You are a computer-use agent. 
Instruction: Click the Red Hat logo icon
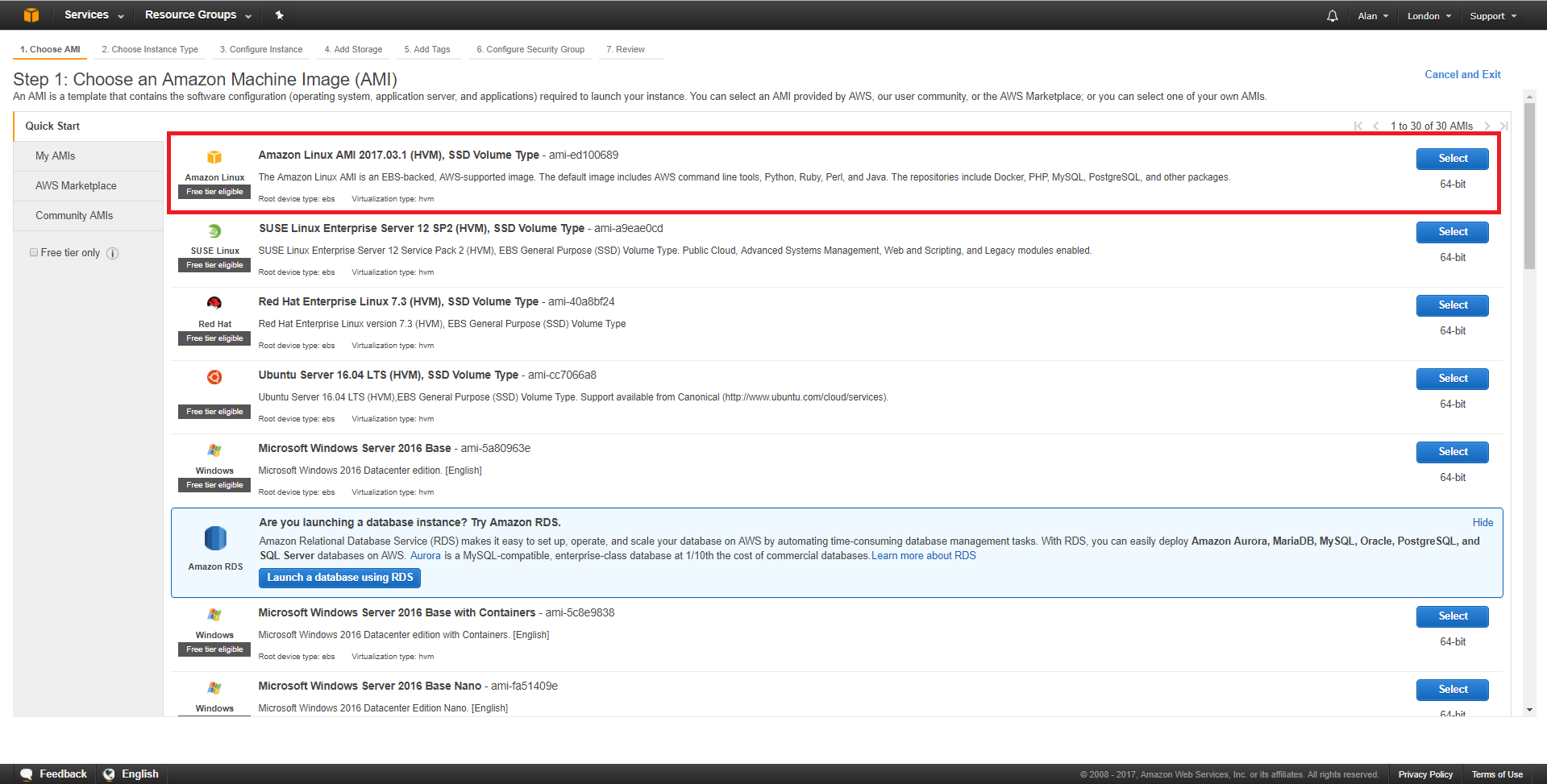click(x=214, y=303)
